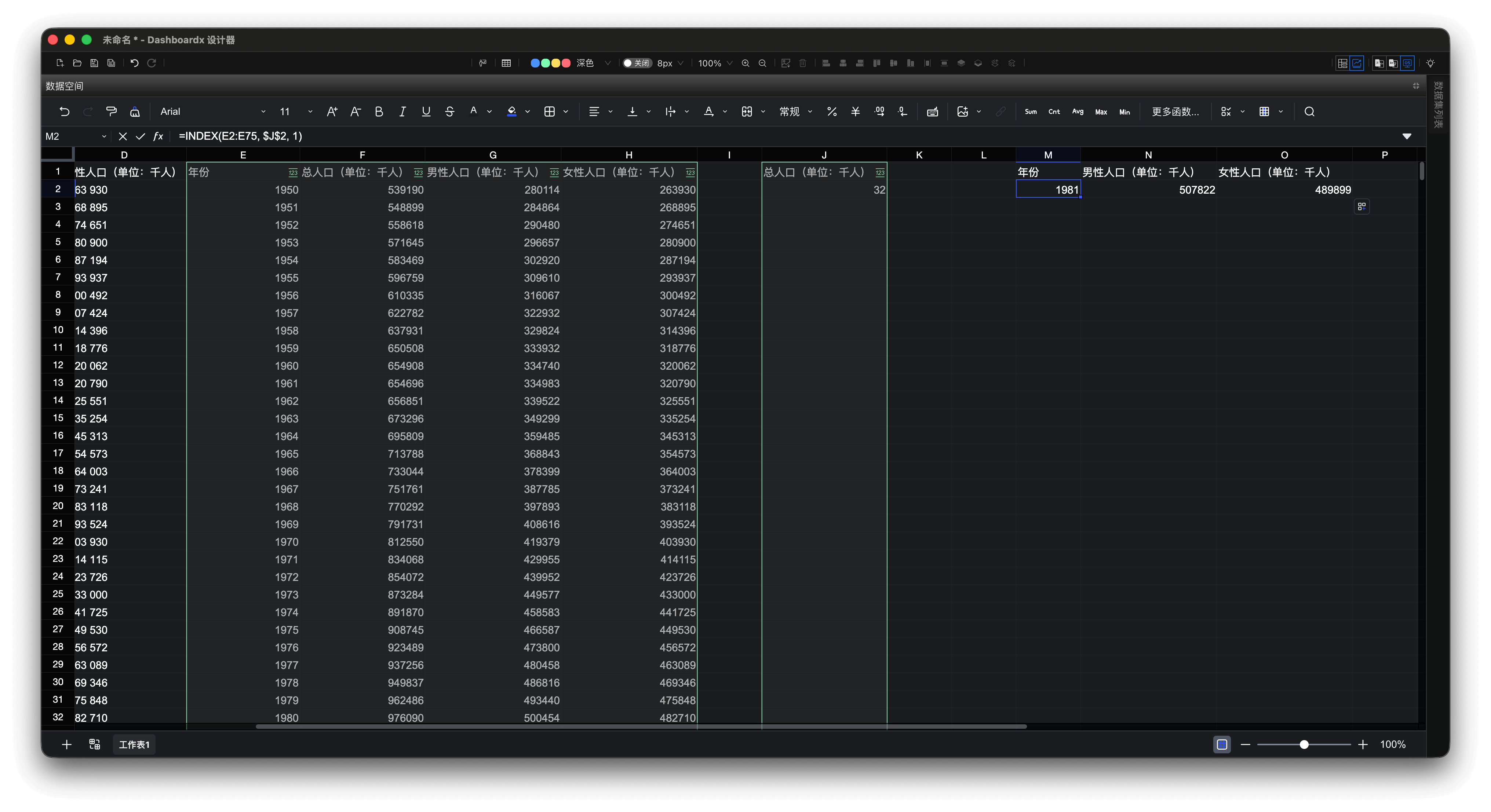The image size is (1491, 812).
Task: Open the search magnifier in spreadsheet toolbar
Action: [x=1309, y=111]
